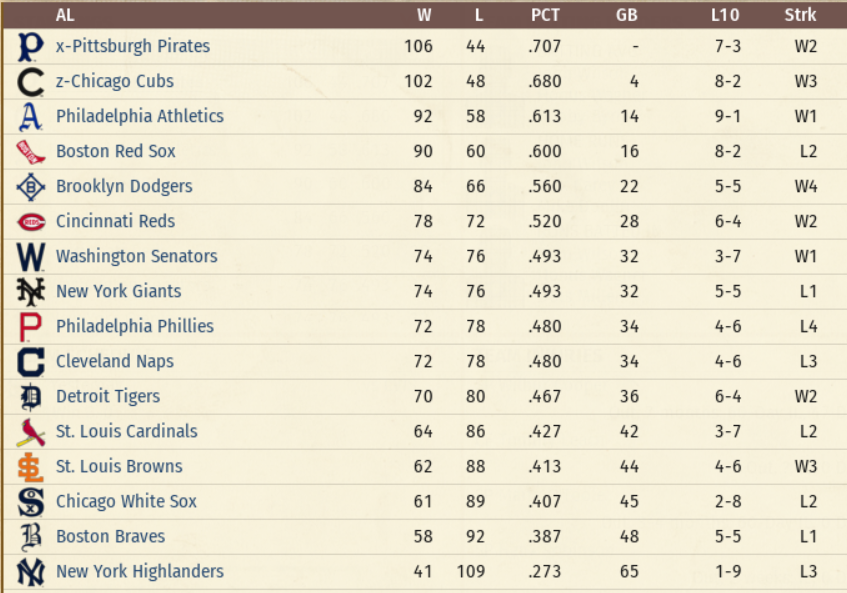Open the Boston Braves team link

coord(111,536)
